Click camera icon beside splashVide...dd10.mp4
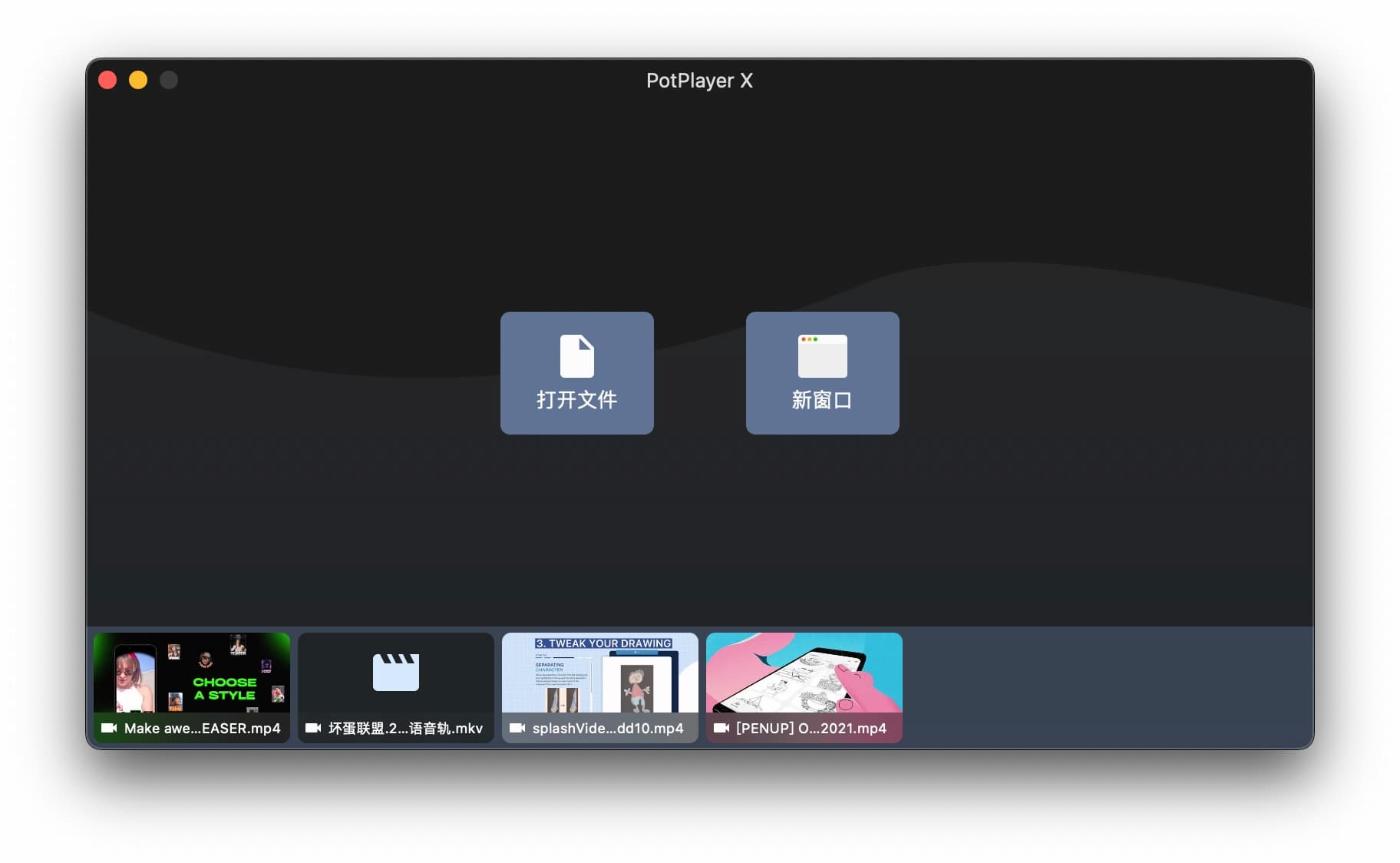 pos(517,728)
